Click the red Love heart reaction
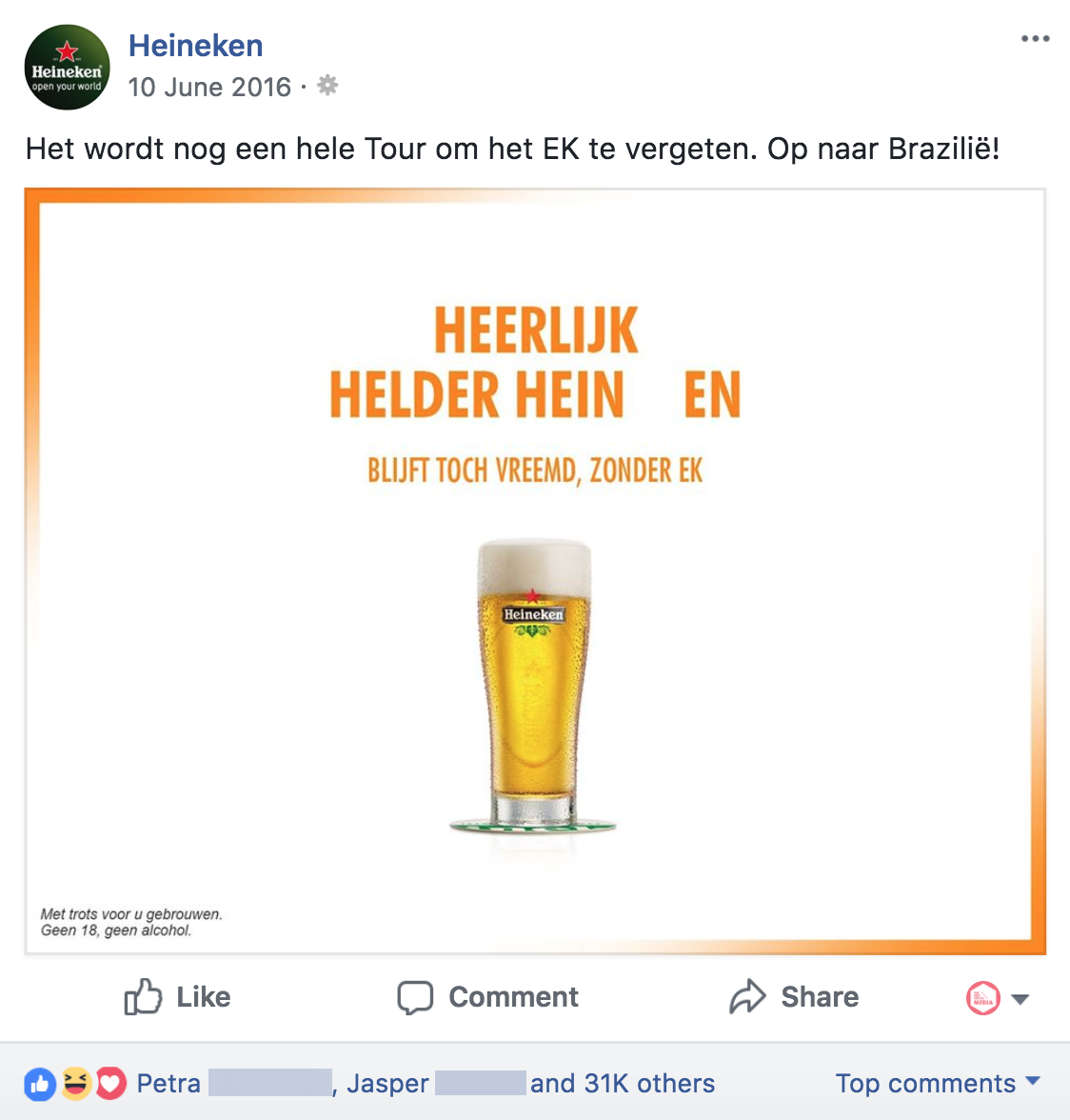This screenshot has height=1120, width=1070. point(110,1084)
